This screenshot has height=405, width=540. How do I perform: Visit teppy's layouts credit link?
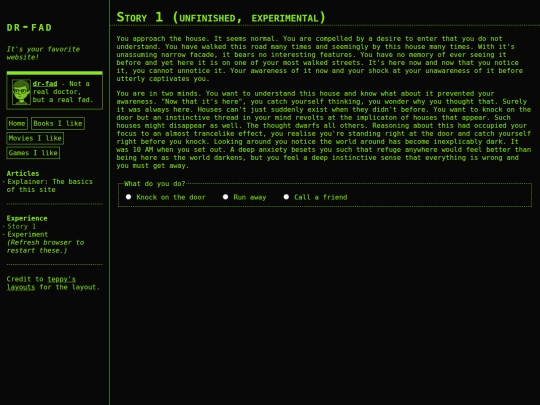41,283
